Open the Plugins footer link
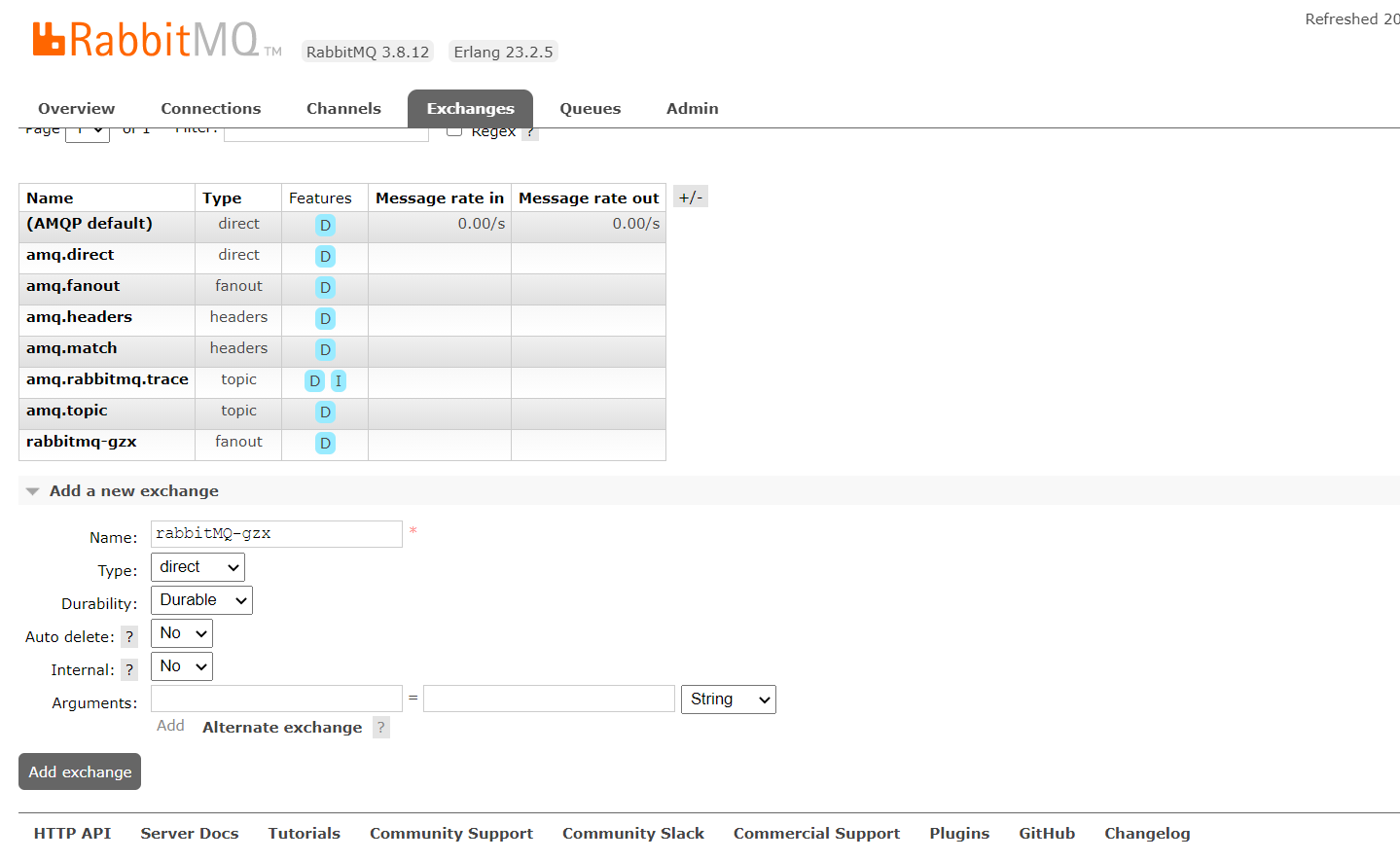1400x861 pixels. pos(959,834)
